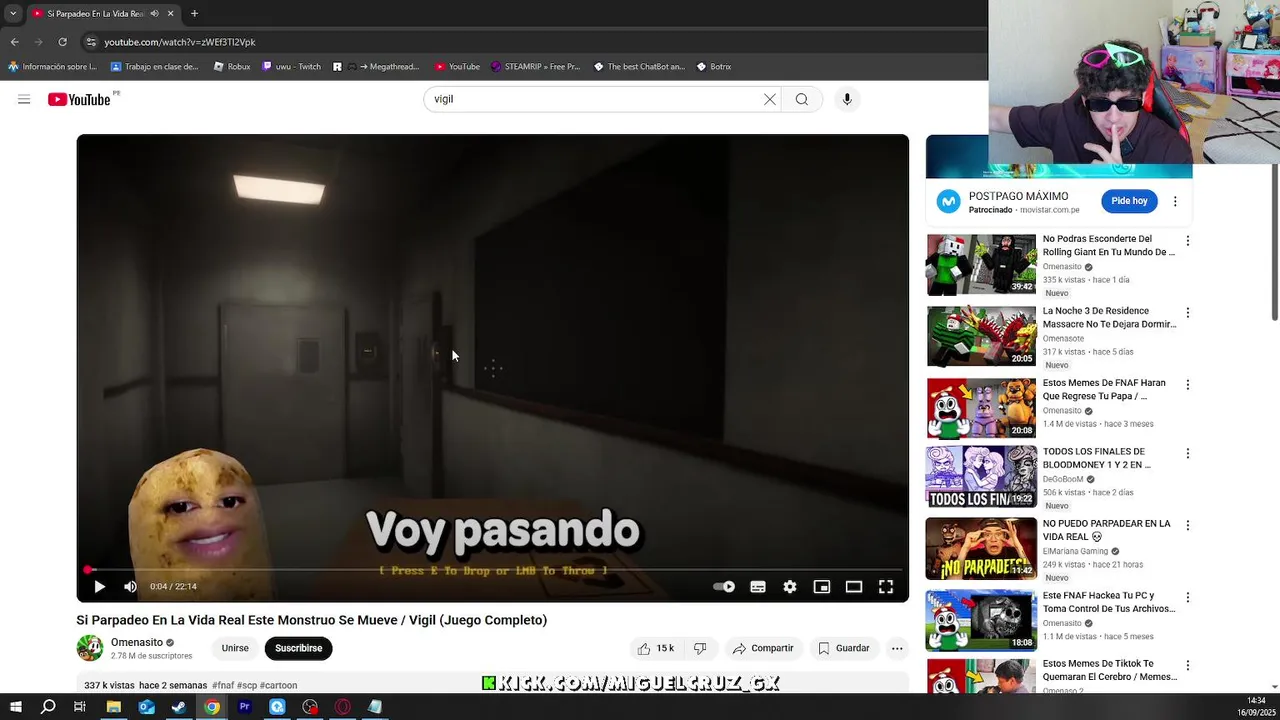Image resolution: width=1280 pixels, height=720 pixels.
Task: Open options for the Rolling Giant video
Action: click(1188, 241)
